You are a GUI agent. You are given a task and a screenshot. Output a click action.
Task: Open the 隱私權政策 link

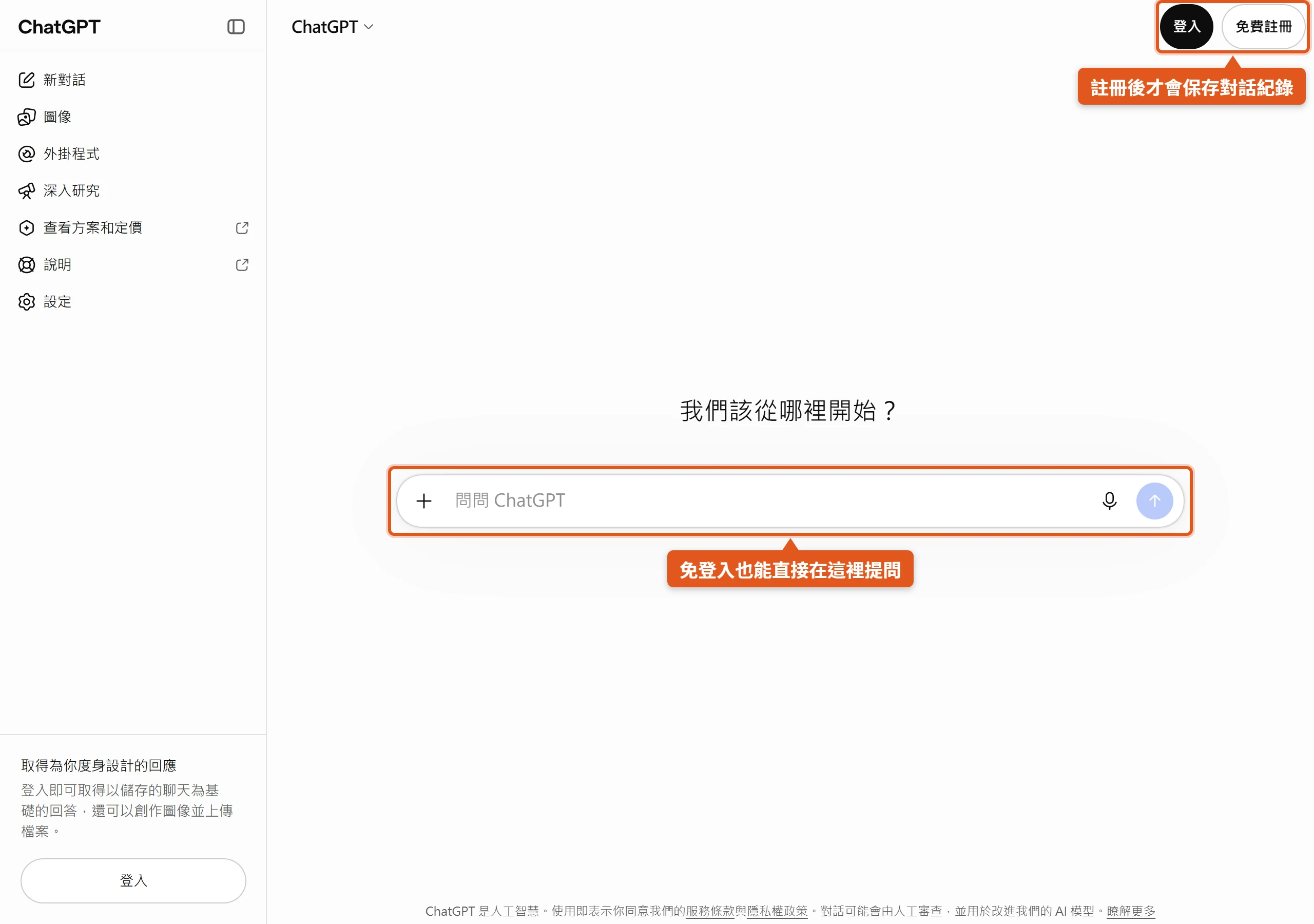(777, 911)
